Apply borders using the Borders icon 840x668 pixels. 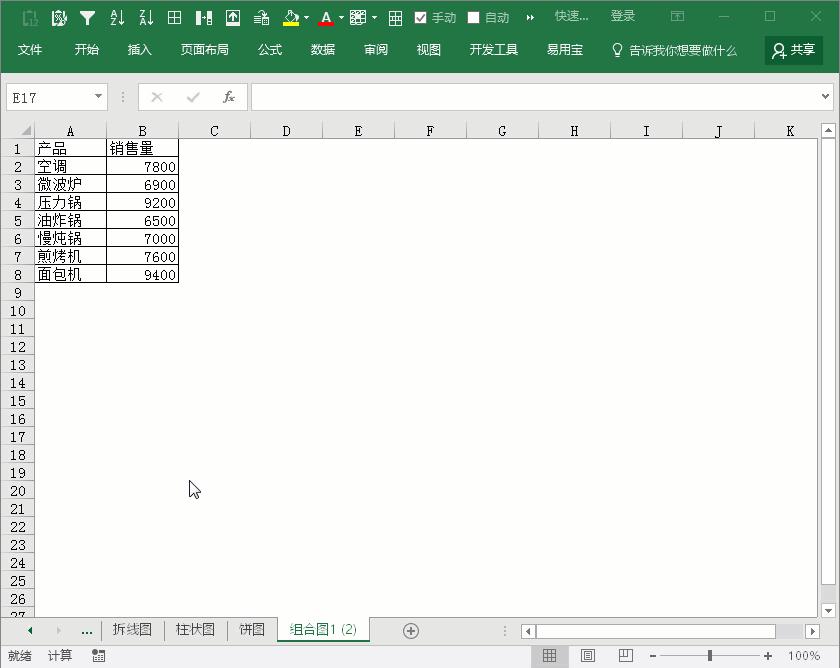click(x=175, y=16)
